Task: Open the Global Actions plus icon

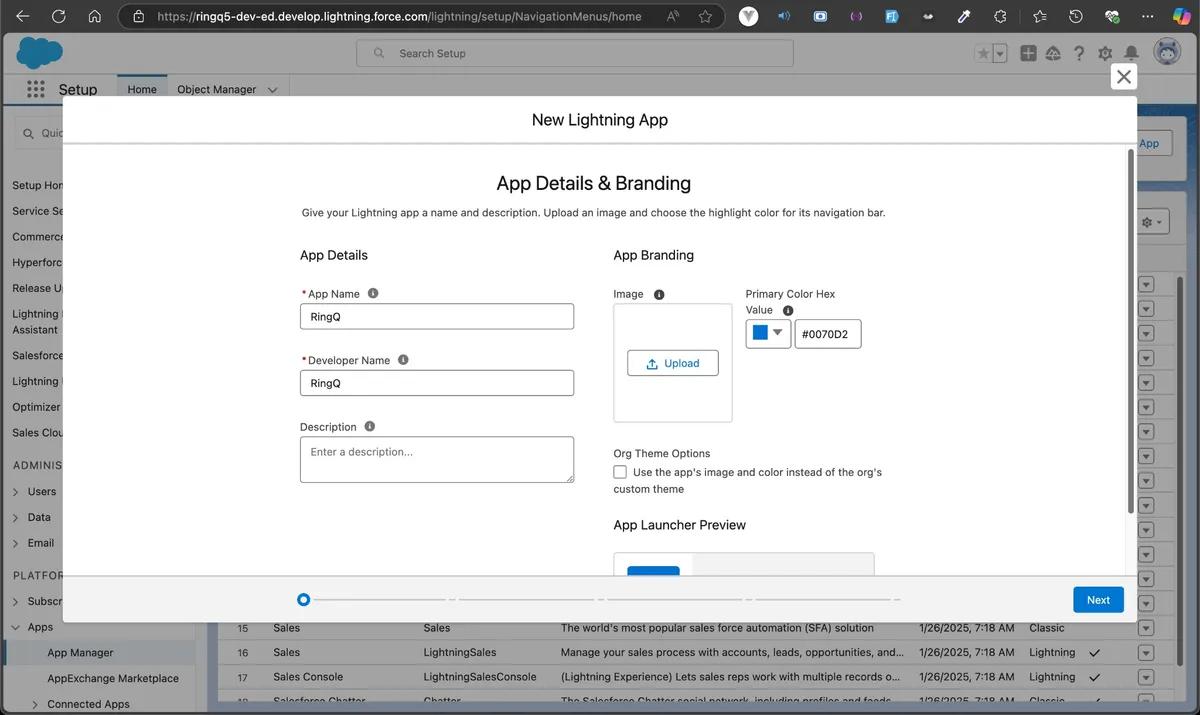Action: [x=1028, y=53]
